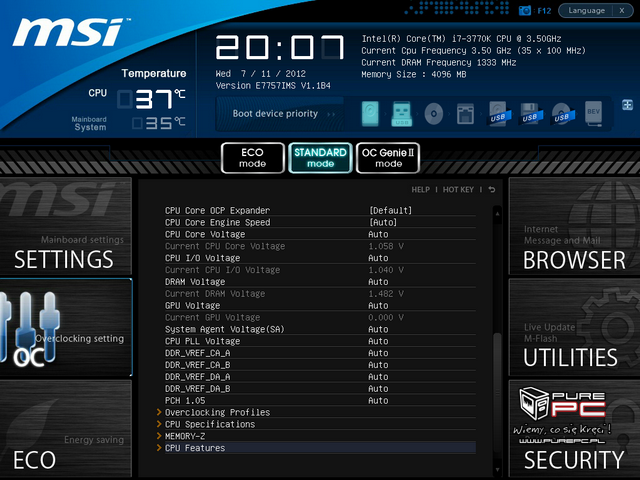
Task: Select USB floppy boot device icon
Action: (531, 114)
